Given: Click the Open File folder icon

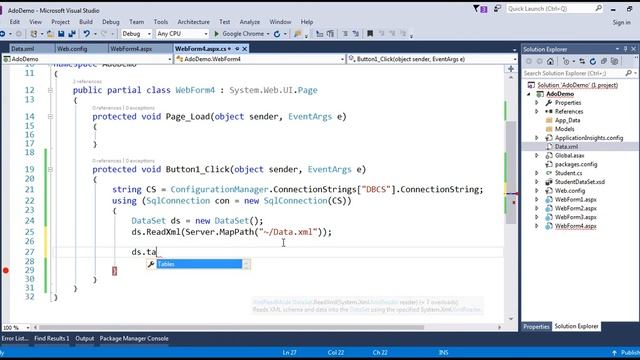Looking at the screenshot, I should point(50,34).
